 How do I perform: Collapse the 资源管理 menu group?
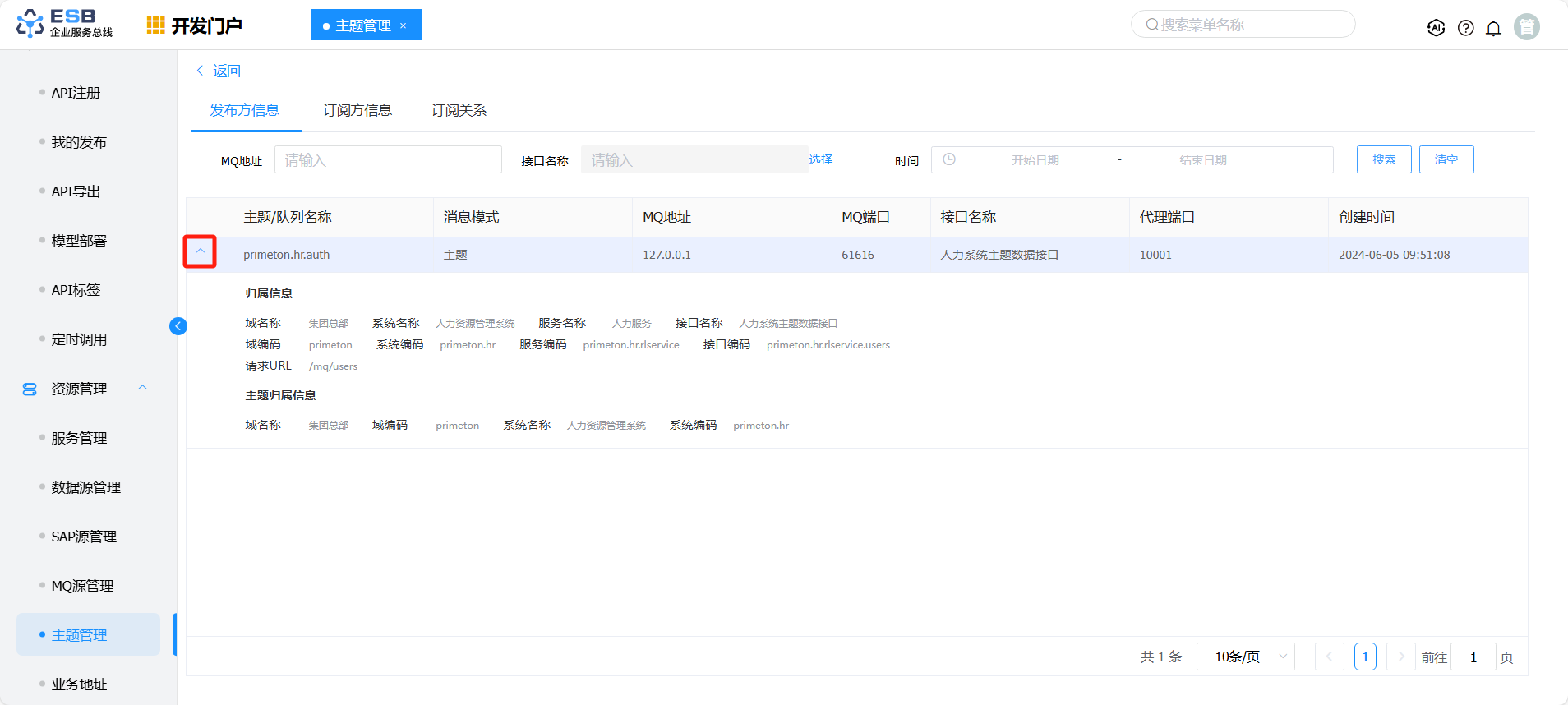click(143, 388)
